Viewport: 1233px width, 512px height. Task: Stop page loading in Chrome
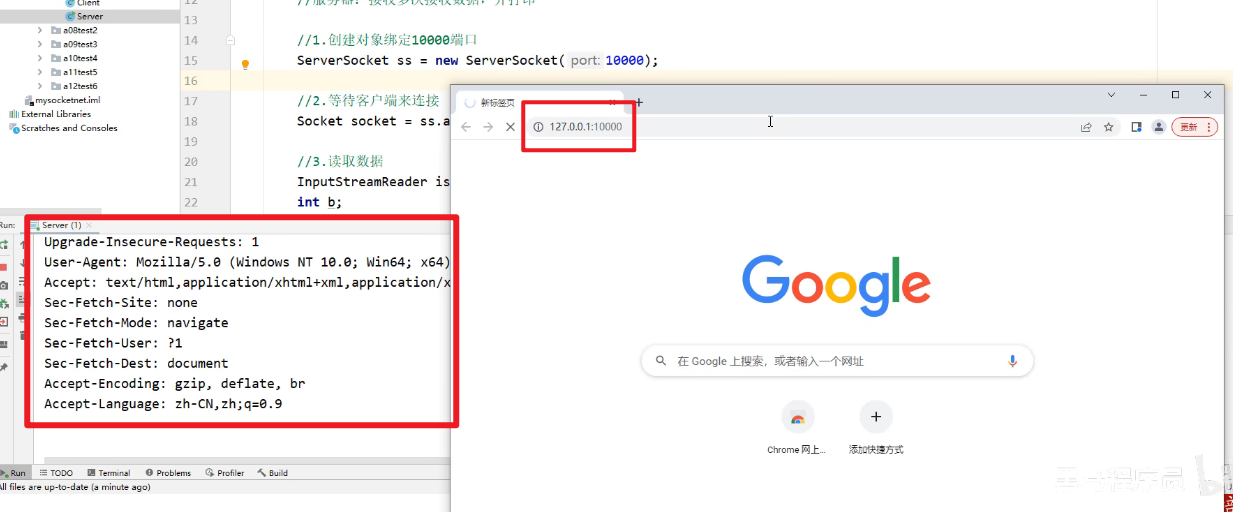[510, 127]
